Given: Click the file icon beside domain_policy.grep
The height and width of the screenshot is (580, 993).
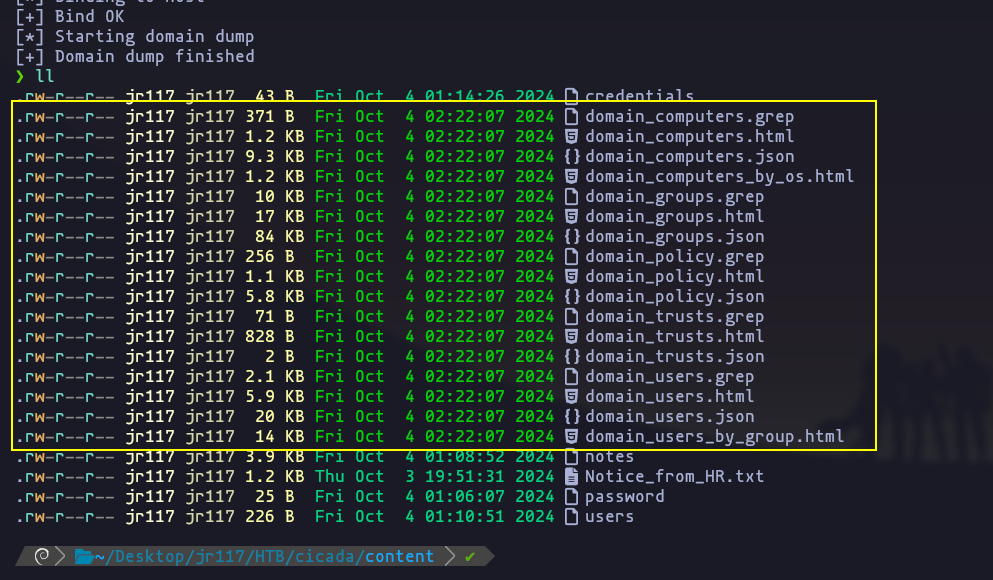Looking at the screenshot, I should point(571,257).
